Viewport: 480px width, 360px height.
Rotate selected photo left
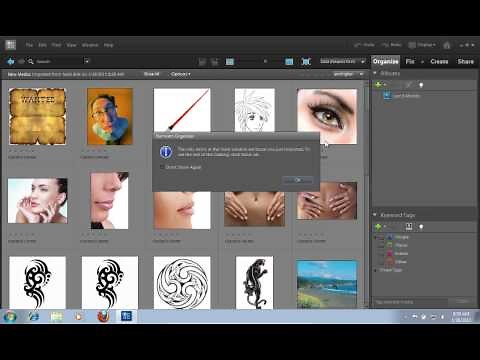(x=202, y=62)
